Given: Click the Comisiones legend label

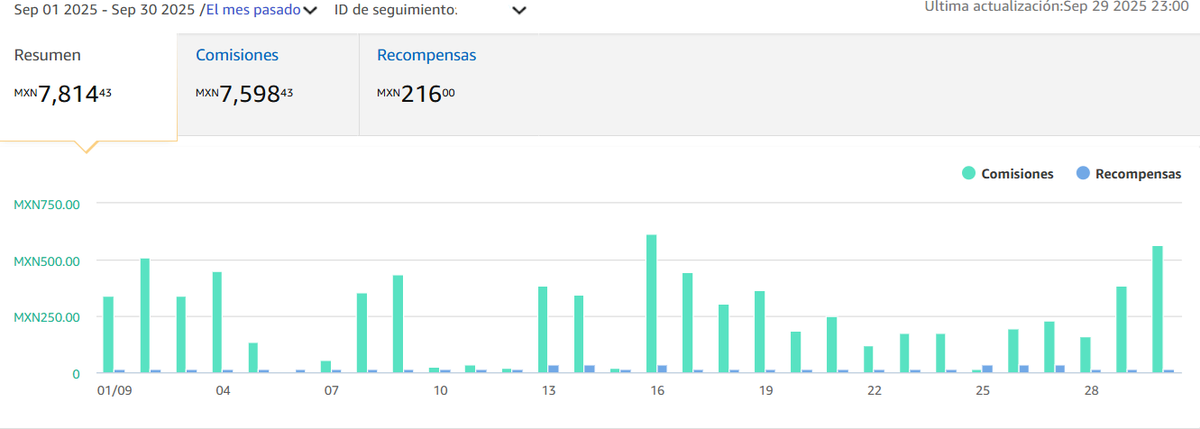Looking at the screenshot, I should coord(1017,173).
